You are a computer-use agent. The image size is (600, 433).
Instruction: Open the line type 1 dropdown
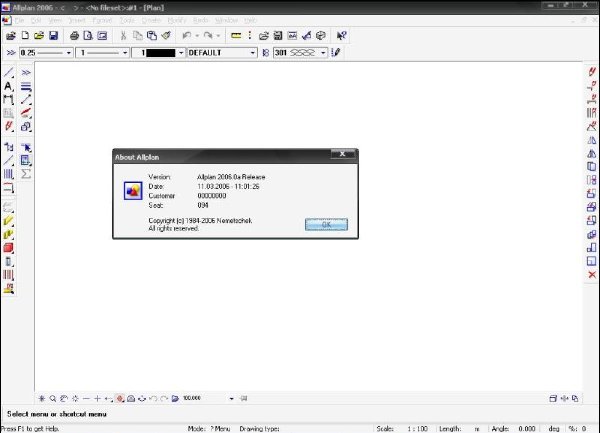click(125, 53)
